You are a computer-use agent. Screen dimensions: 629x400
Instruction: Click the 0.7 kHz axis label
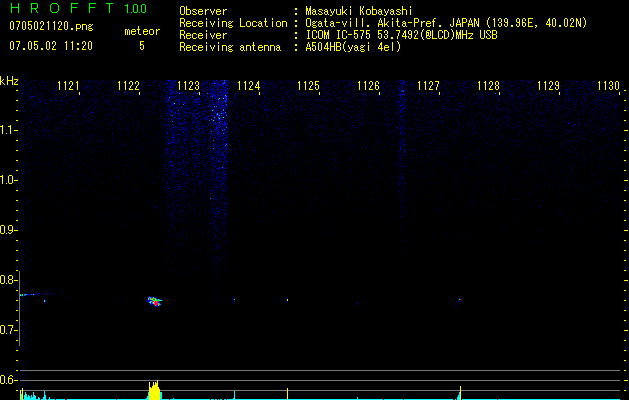[x=8, y=330]
